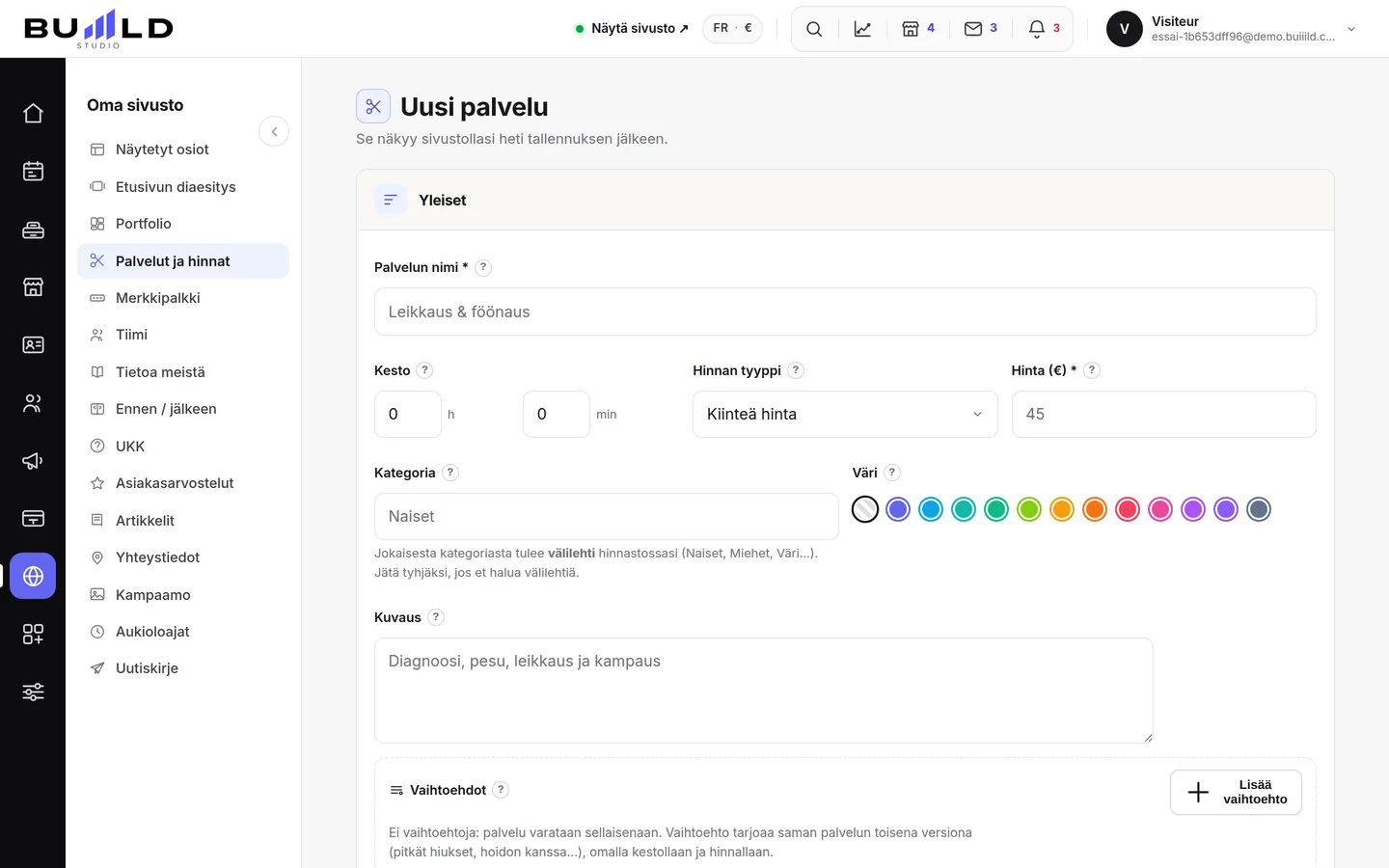Open Näytetyt osiot in the sidebar
The width and height of the screenshot is (1389, 868).
(183, 149)
